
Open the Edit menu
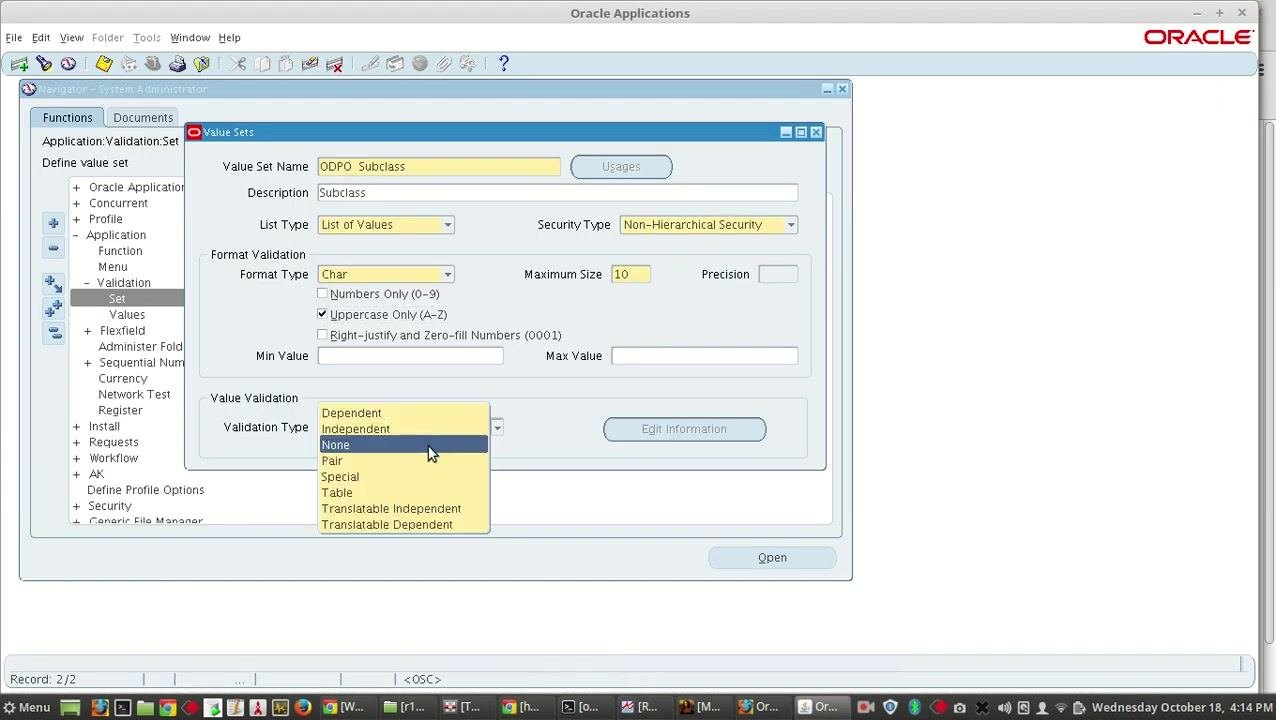pos(41,38)
